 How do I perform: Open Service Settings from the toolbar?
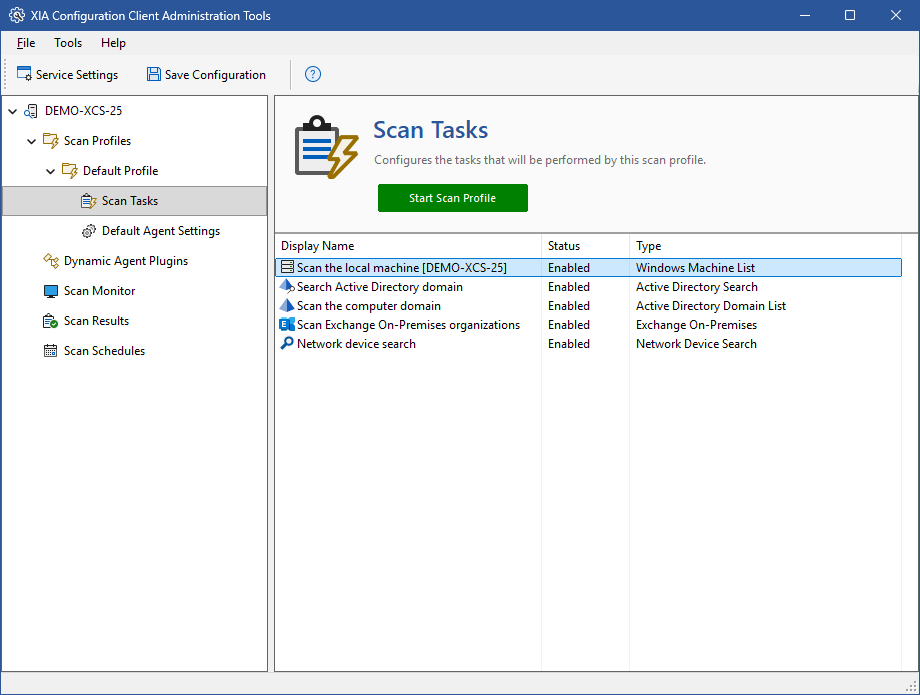(x=67, y=75)
